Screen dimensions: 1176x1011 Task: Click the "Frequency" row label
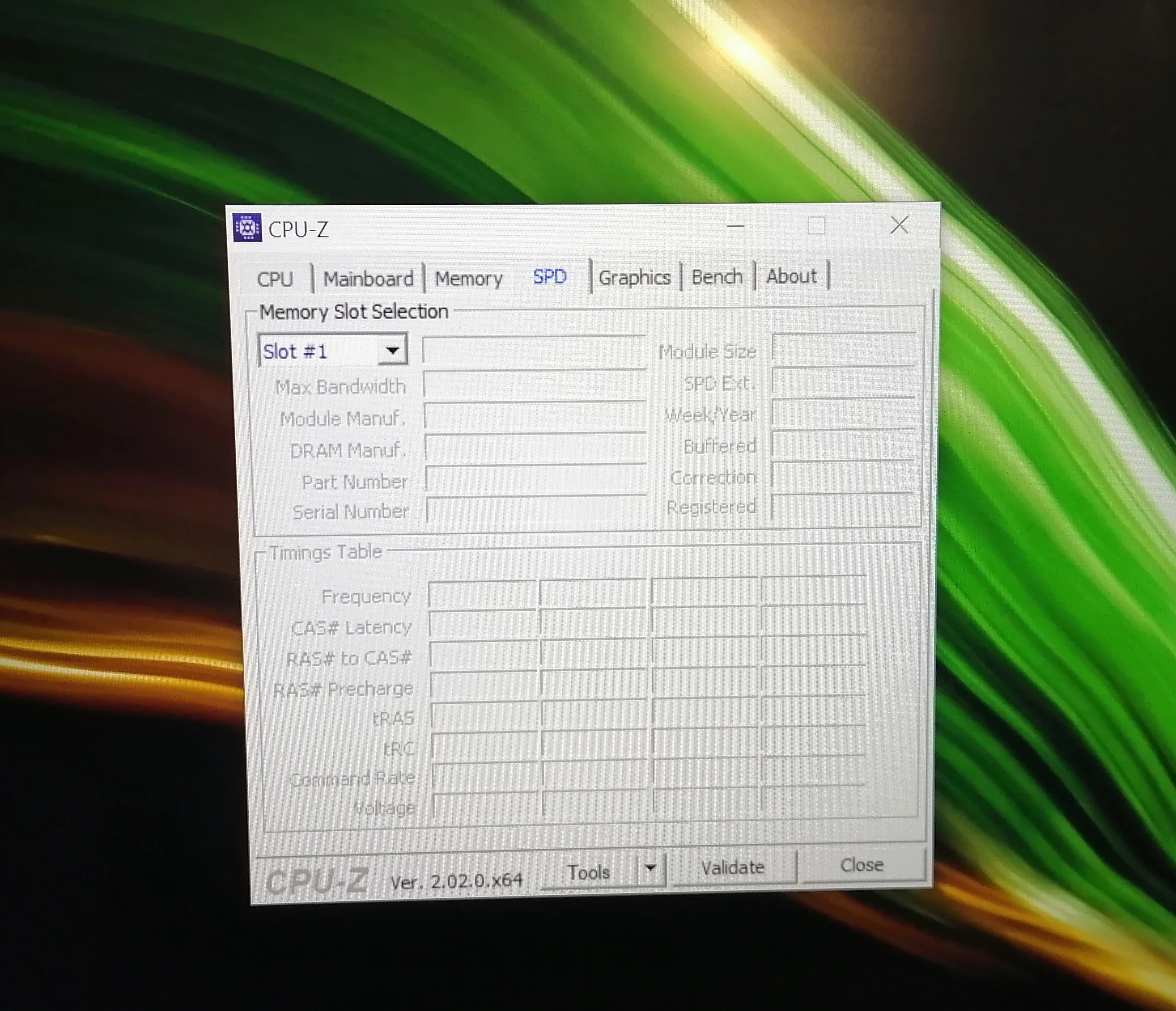[x=366, y=596]
